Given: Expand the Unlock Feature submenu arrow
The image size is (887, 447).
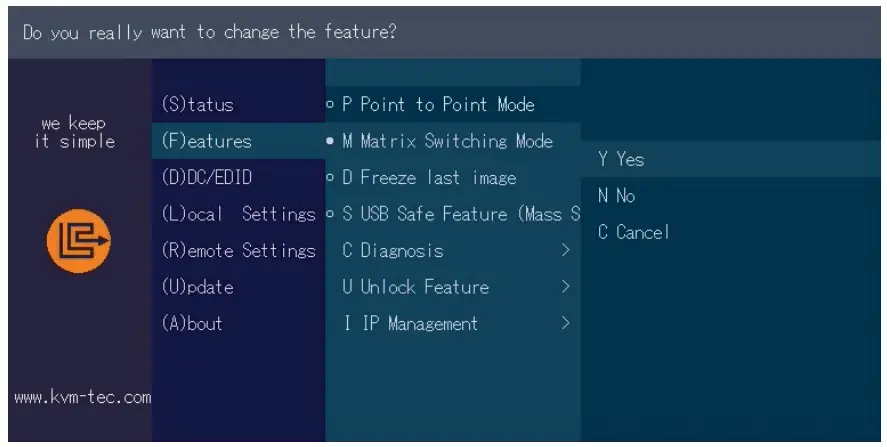Looking at the screenshot, I should (565, 287).
